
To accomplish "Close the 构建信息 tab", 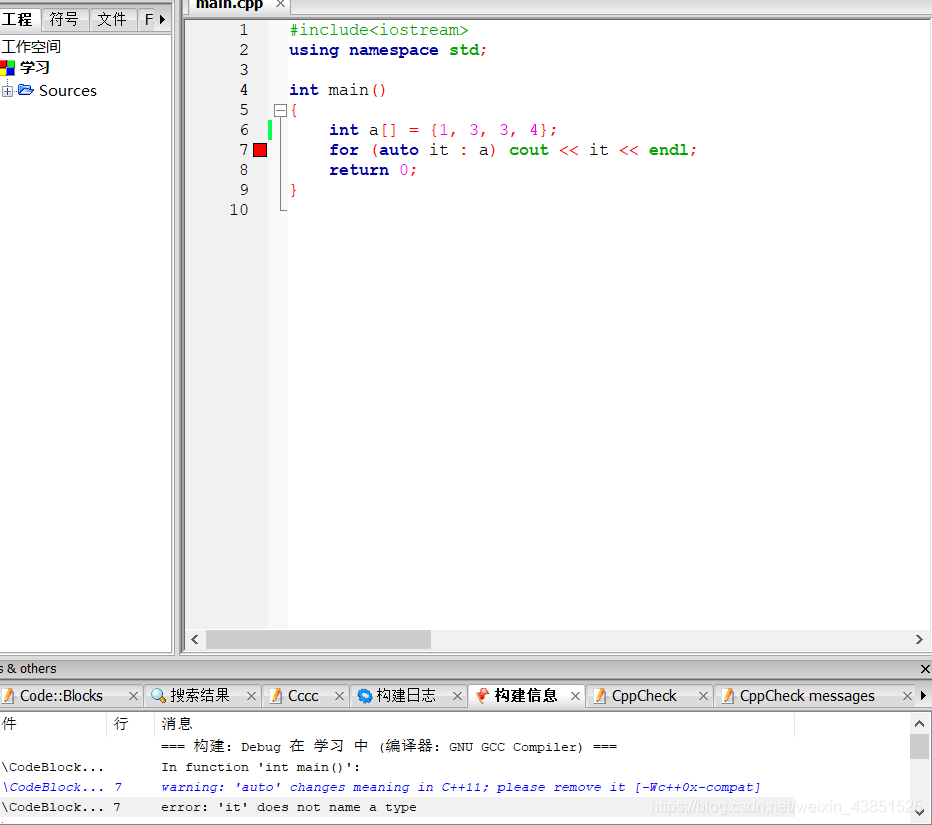I will 575,696.
